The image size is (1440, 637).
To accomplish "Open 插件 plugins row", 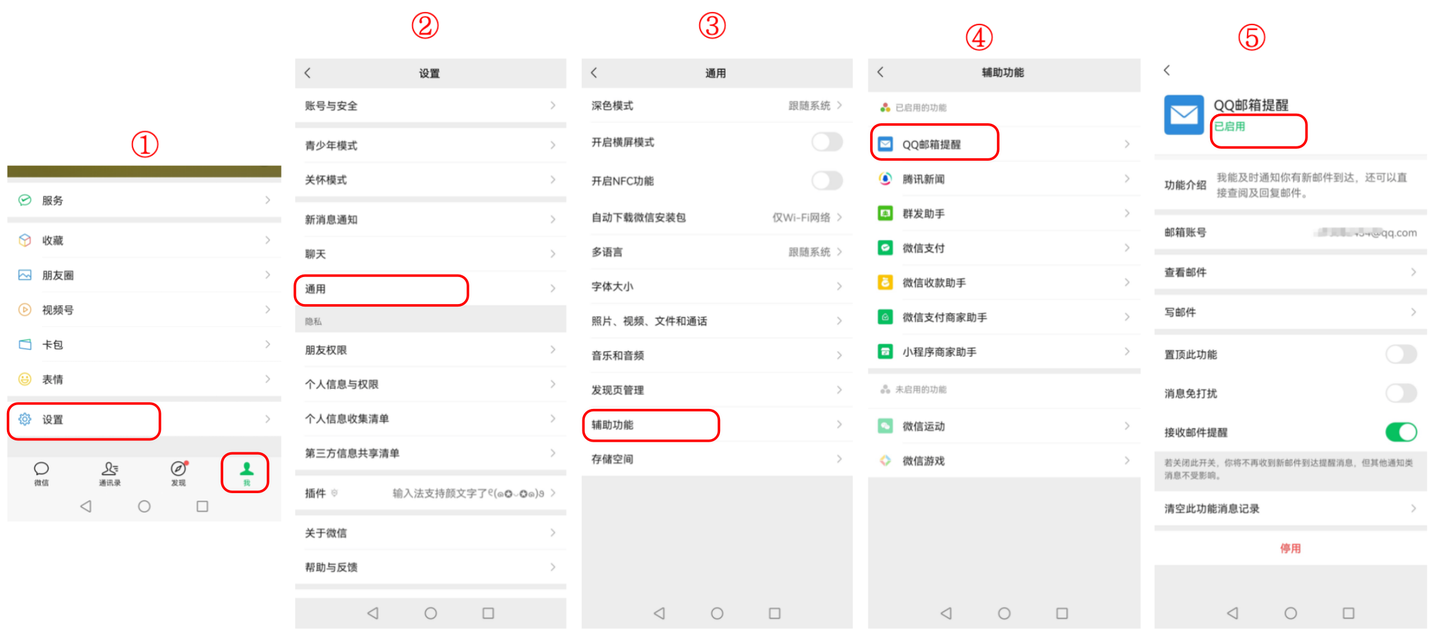I will coord(430,493).
